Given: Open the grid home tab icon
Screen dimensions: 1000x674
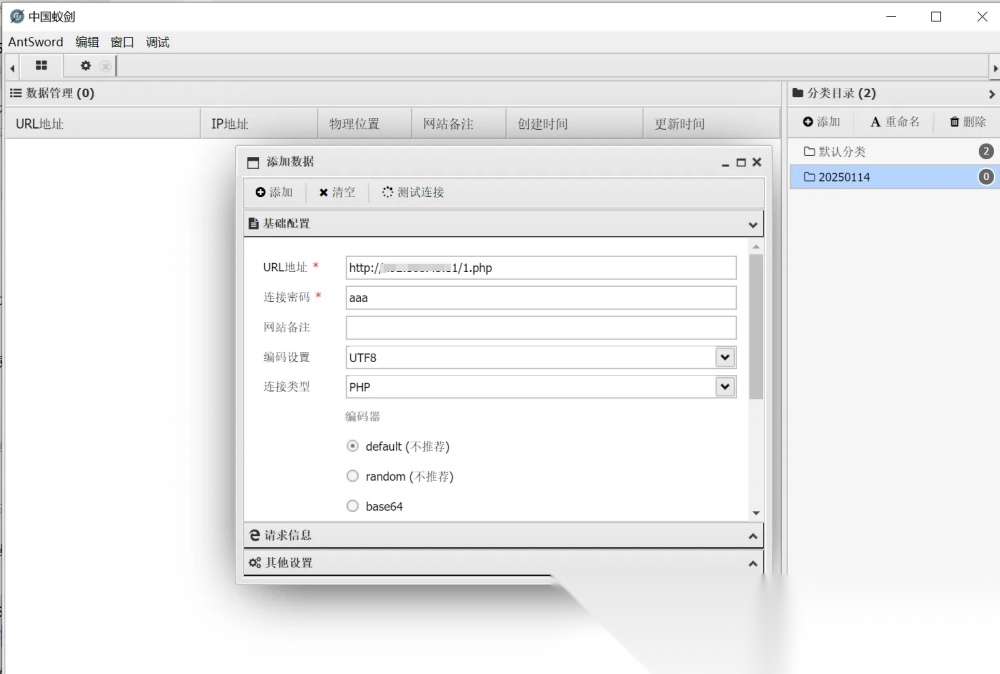Looking at the screenshot, I should (41, 65).
